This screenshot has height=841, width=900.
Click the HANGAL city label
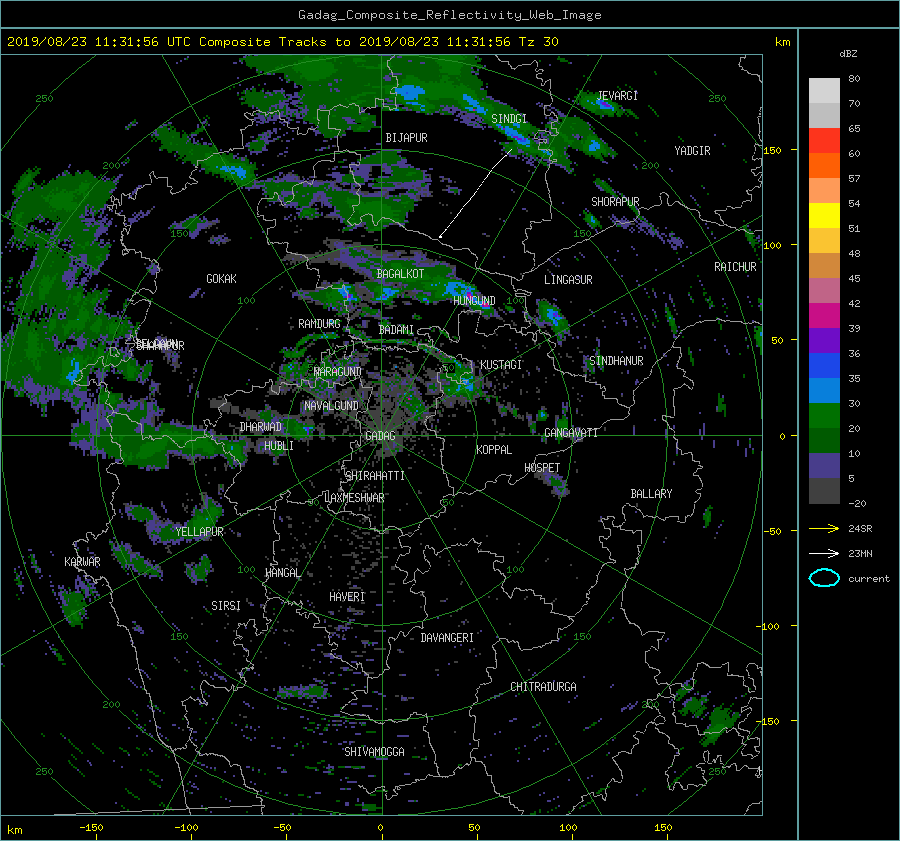282,572
